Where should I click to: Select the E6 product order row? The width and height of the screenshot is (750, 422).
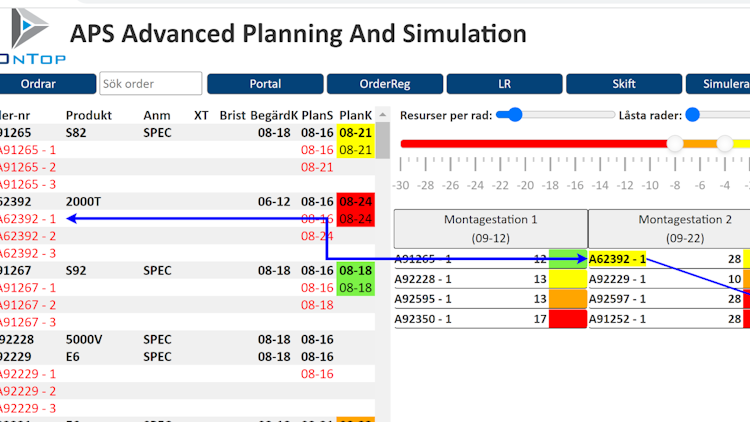[x=188, y=356]
